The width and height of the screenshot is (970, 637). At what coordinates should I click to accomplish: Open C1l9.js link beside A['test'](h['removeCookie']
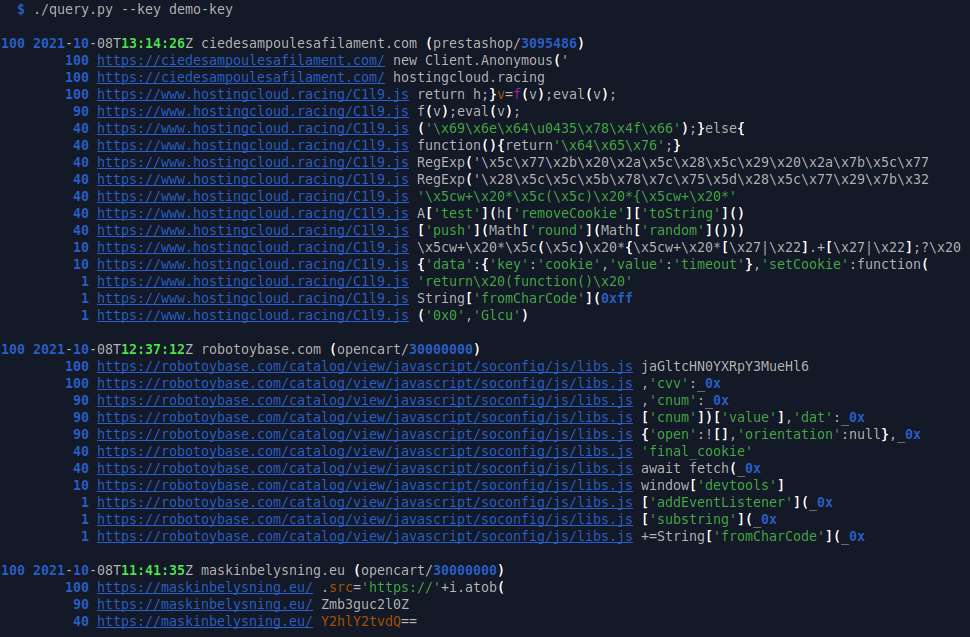252,213
